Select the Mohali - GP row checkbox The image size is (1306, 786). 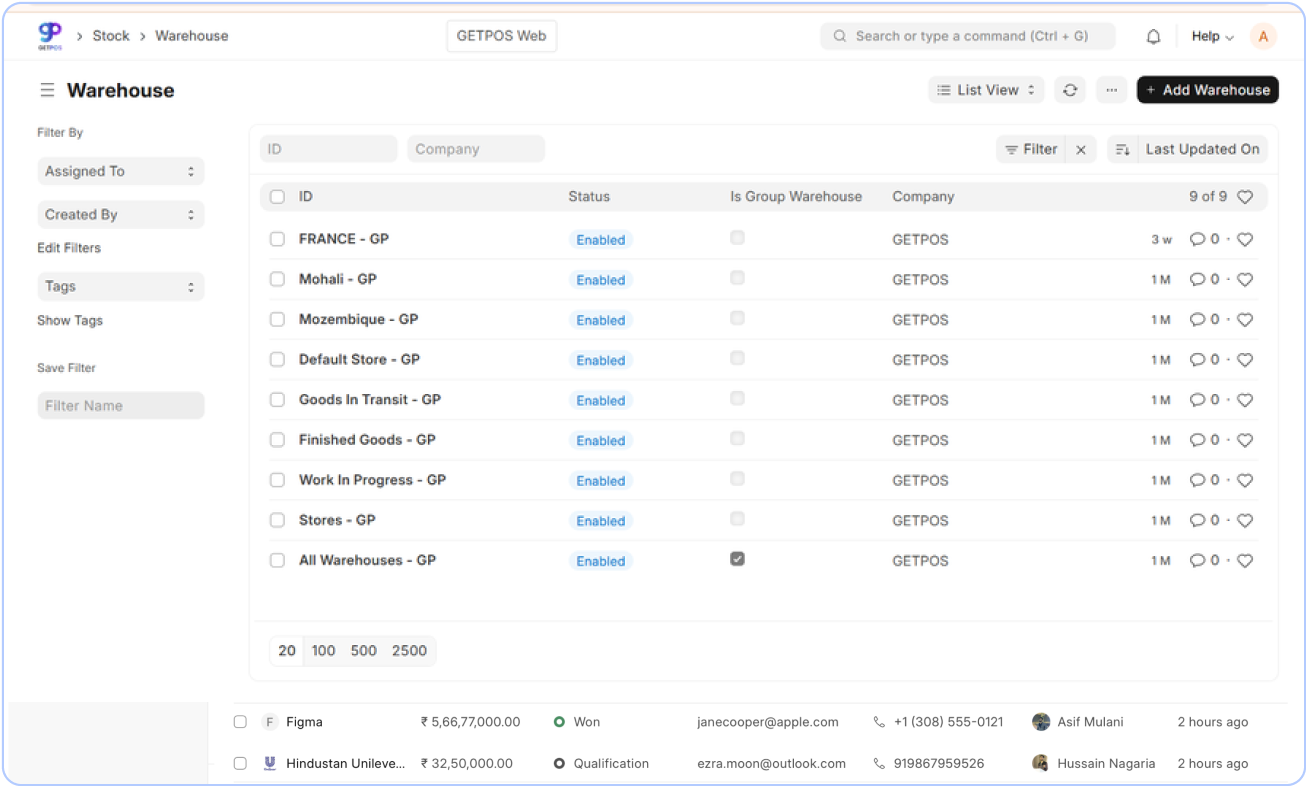tap(277, 280)
